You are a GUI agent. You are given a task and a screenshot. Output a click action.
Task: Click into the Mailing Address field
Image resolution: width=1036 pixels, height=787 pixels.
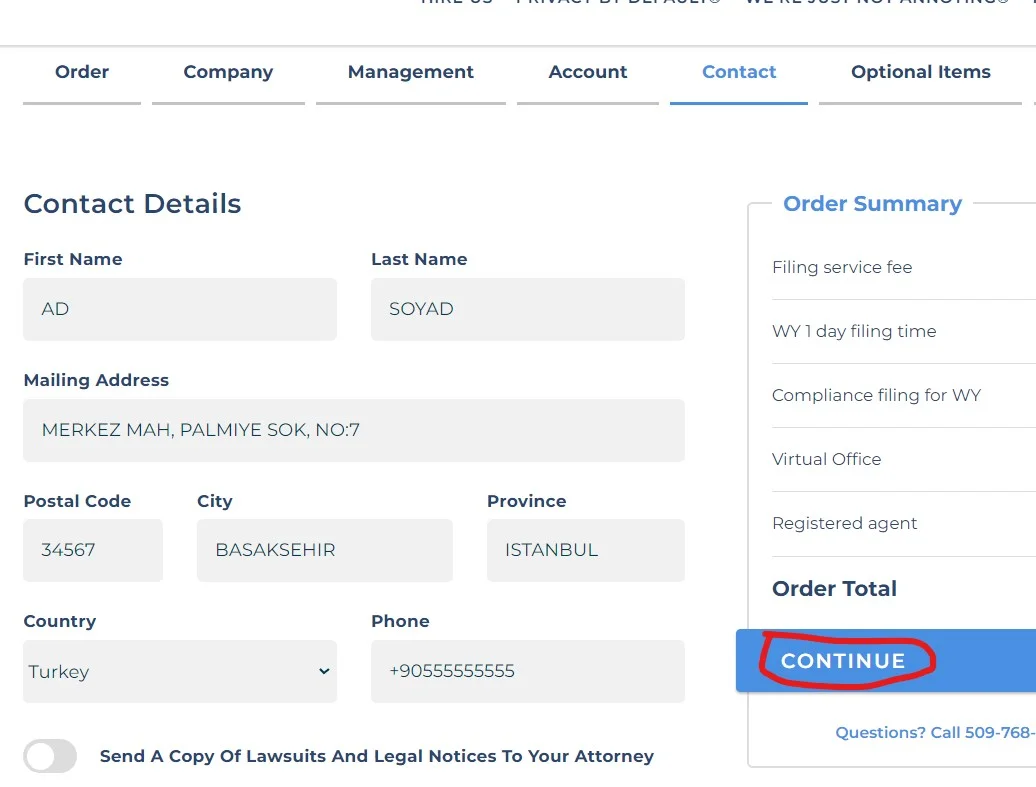pyautogui.click(x=353, y=430)
